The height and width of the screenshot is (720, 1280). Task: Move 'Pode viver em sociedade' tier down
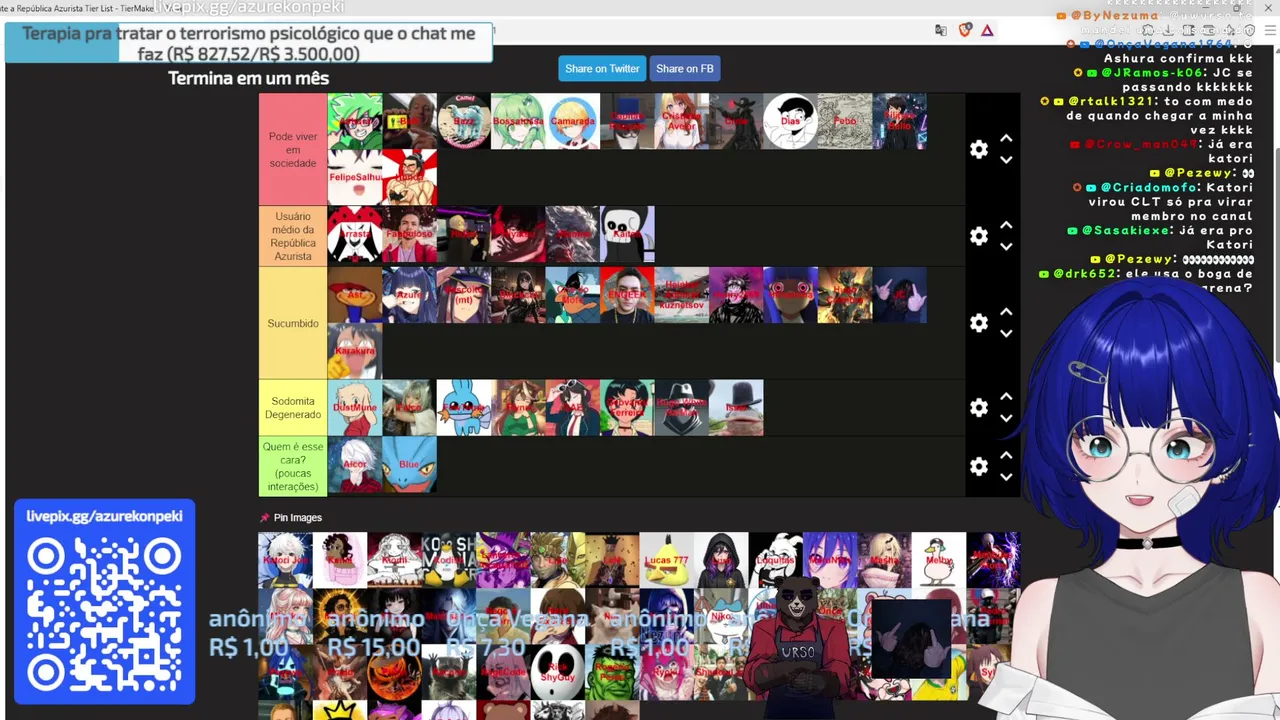point(1006,160)
